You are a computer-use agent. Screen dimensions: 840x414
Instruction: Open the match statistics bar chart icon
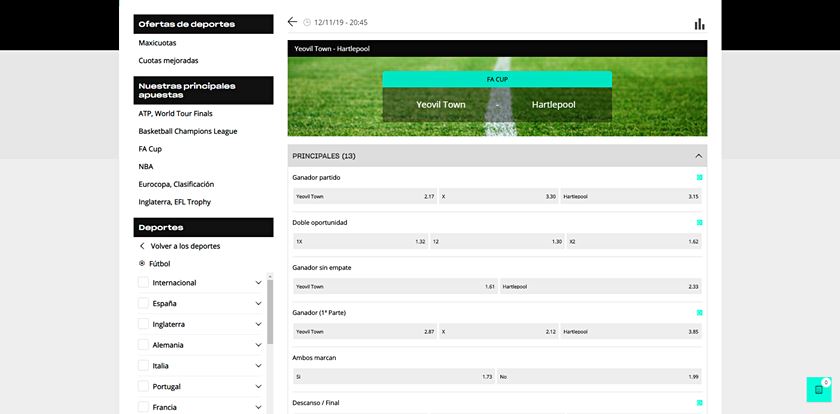pos(699,24)
